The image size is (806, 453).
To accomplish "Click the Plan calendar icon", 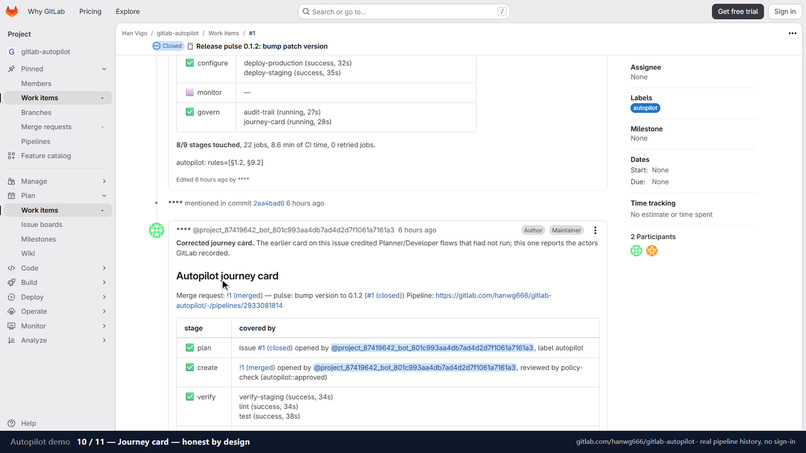I will (11, 195).
